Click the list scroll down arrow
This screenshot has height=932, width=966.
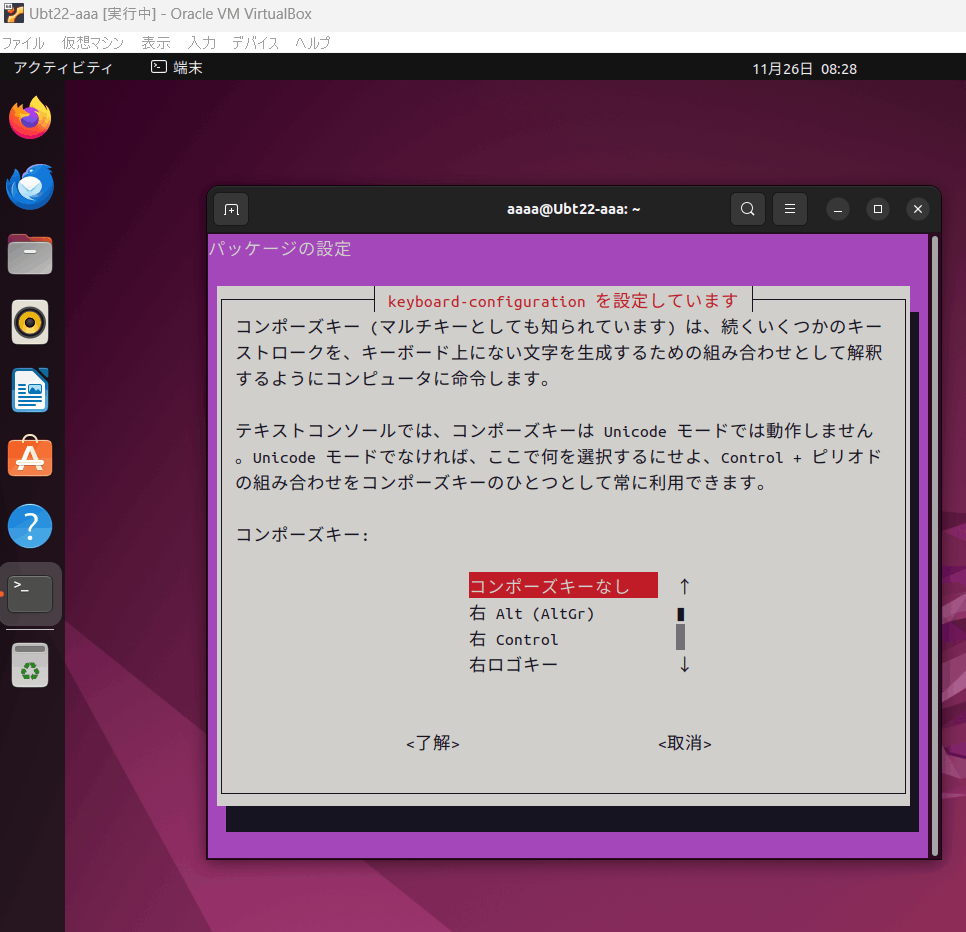pyautogui.click(x=684, y=665)
